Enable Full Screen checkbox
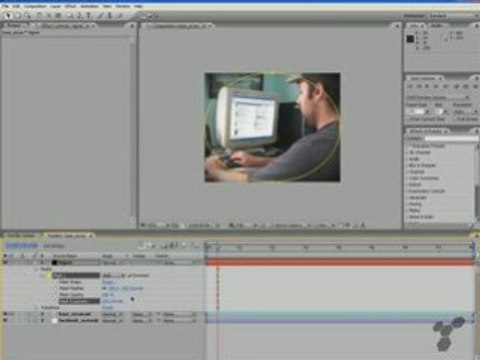Screen dimensions: 480x360 [455, 119]
